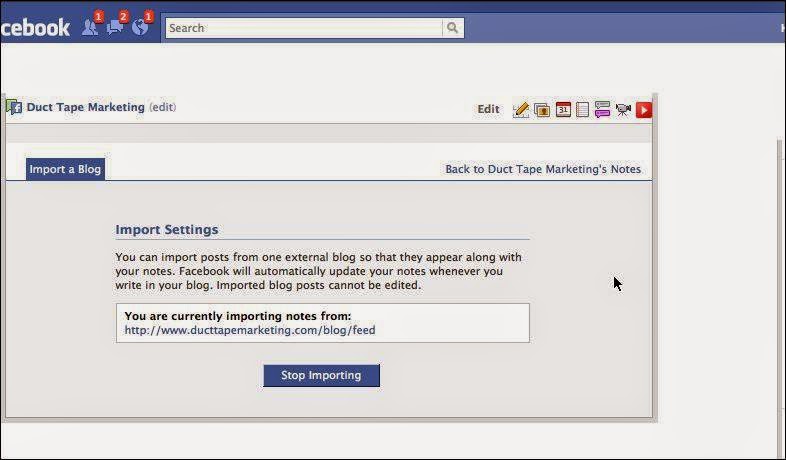This screenshot has width=786, height=460.
Task: Click the Duct Tape Marketing page icon
Action: [x=14, y=107]
